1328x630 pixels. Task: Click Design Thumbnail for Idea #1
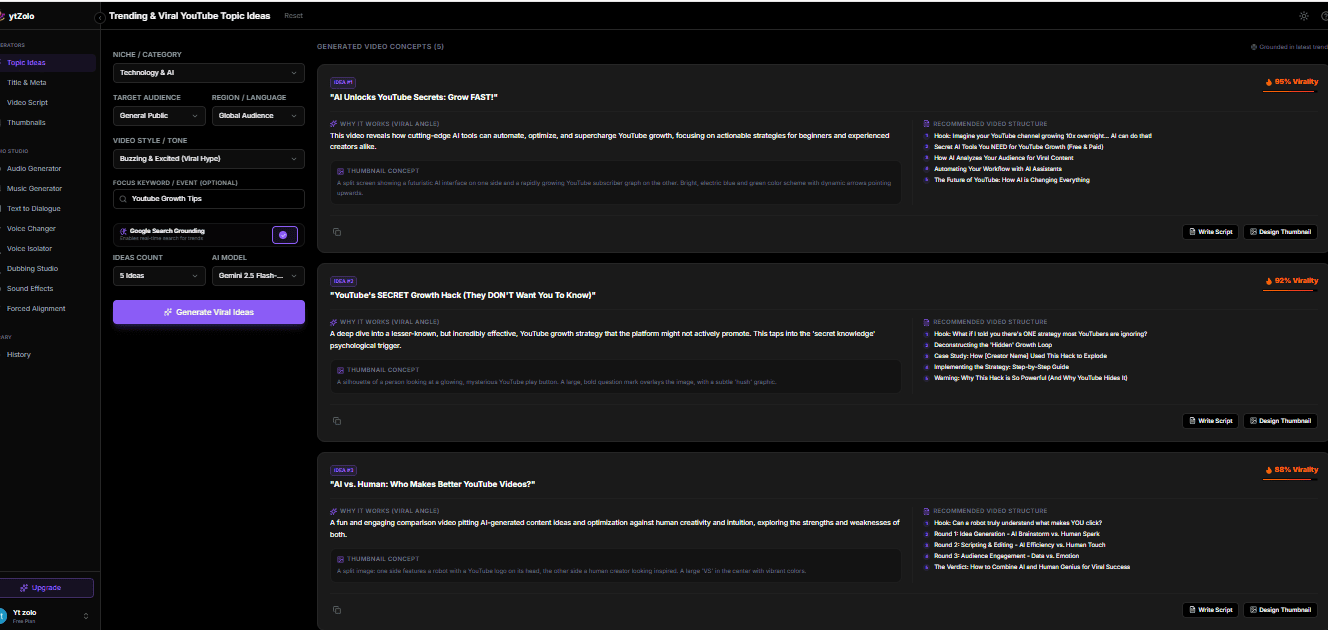[x=1280, y=232]
